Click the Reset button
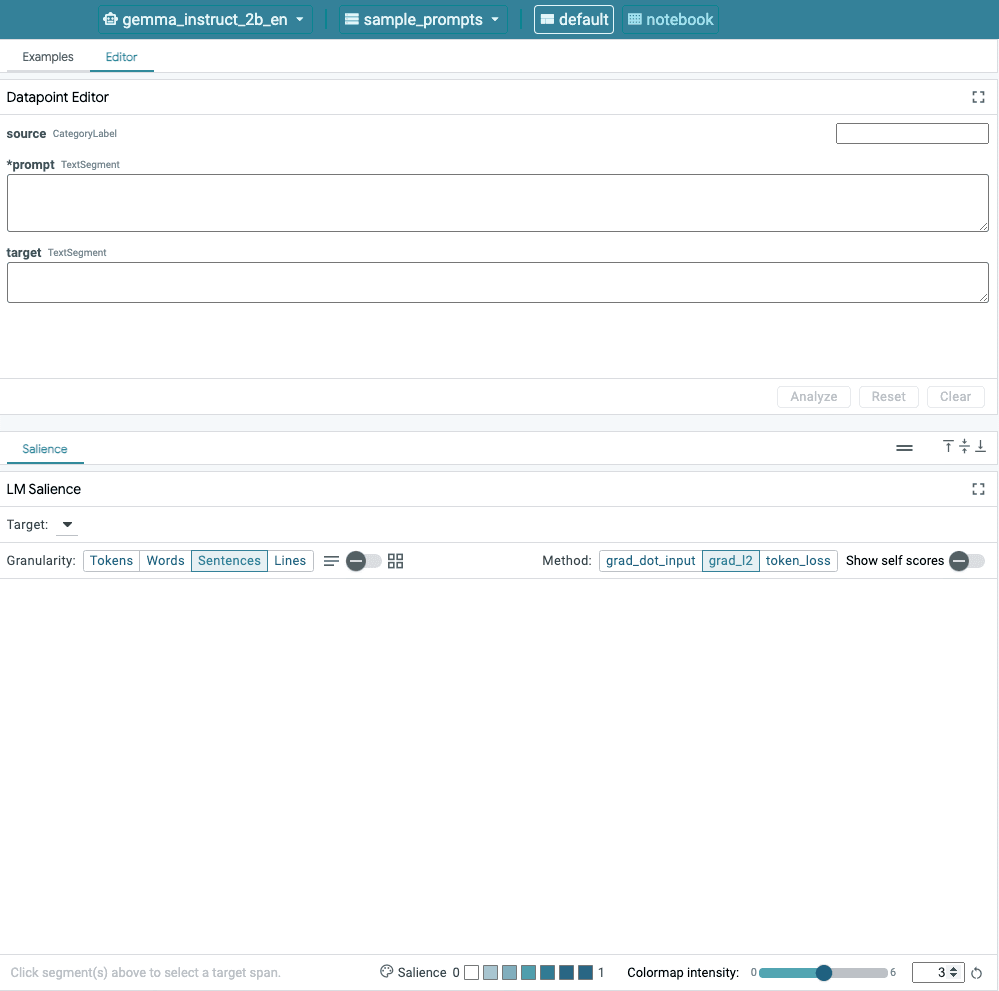The height and width of the screenshot is (991, 999). [888, 396]
